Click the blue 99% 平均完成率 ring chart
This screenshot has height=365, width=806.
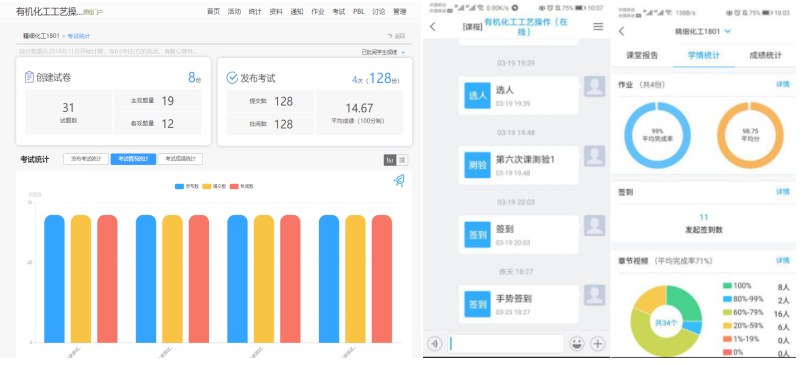pos(657,135)
